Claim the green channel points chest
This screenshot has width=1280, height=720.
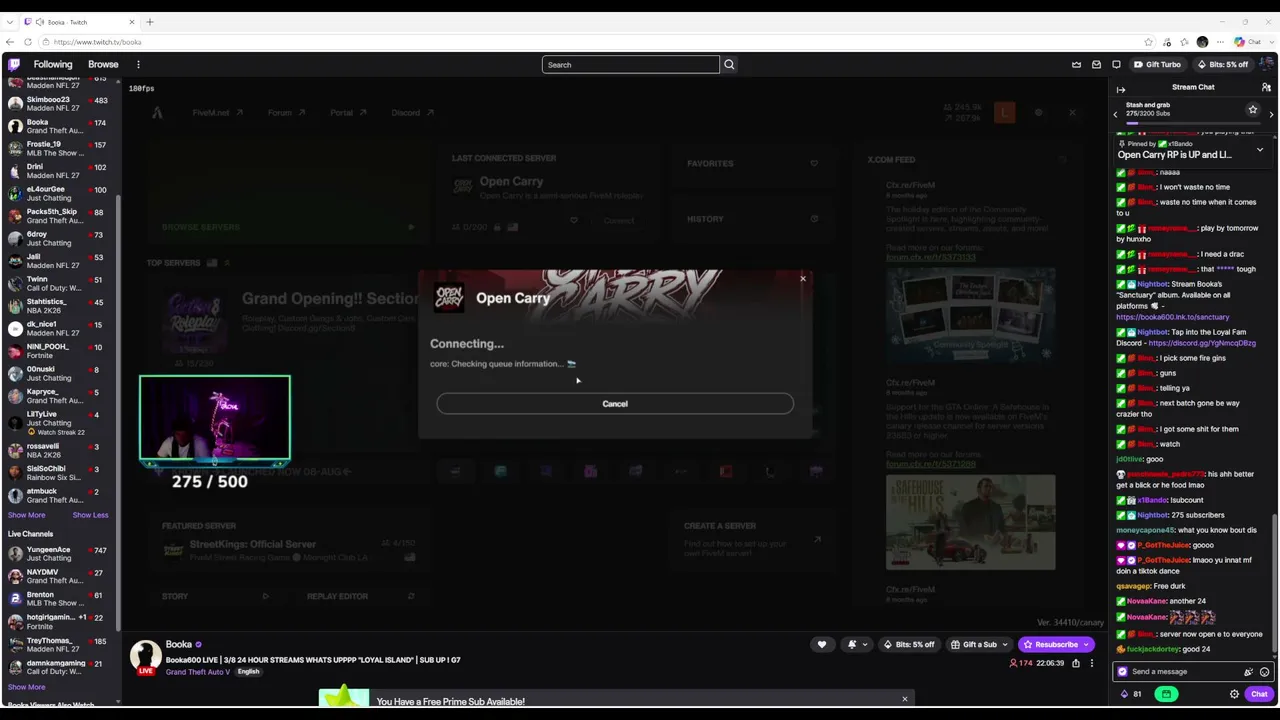click(1166, 694)
